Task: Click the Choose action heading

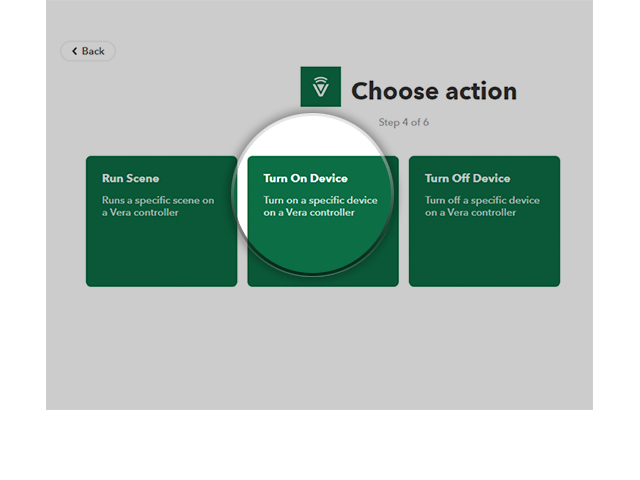Action: point(433,92)
